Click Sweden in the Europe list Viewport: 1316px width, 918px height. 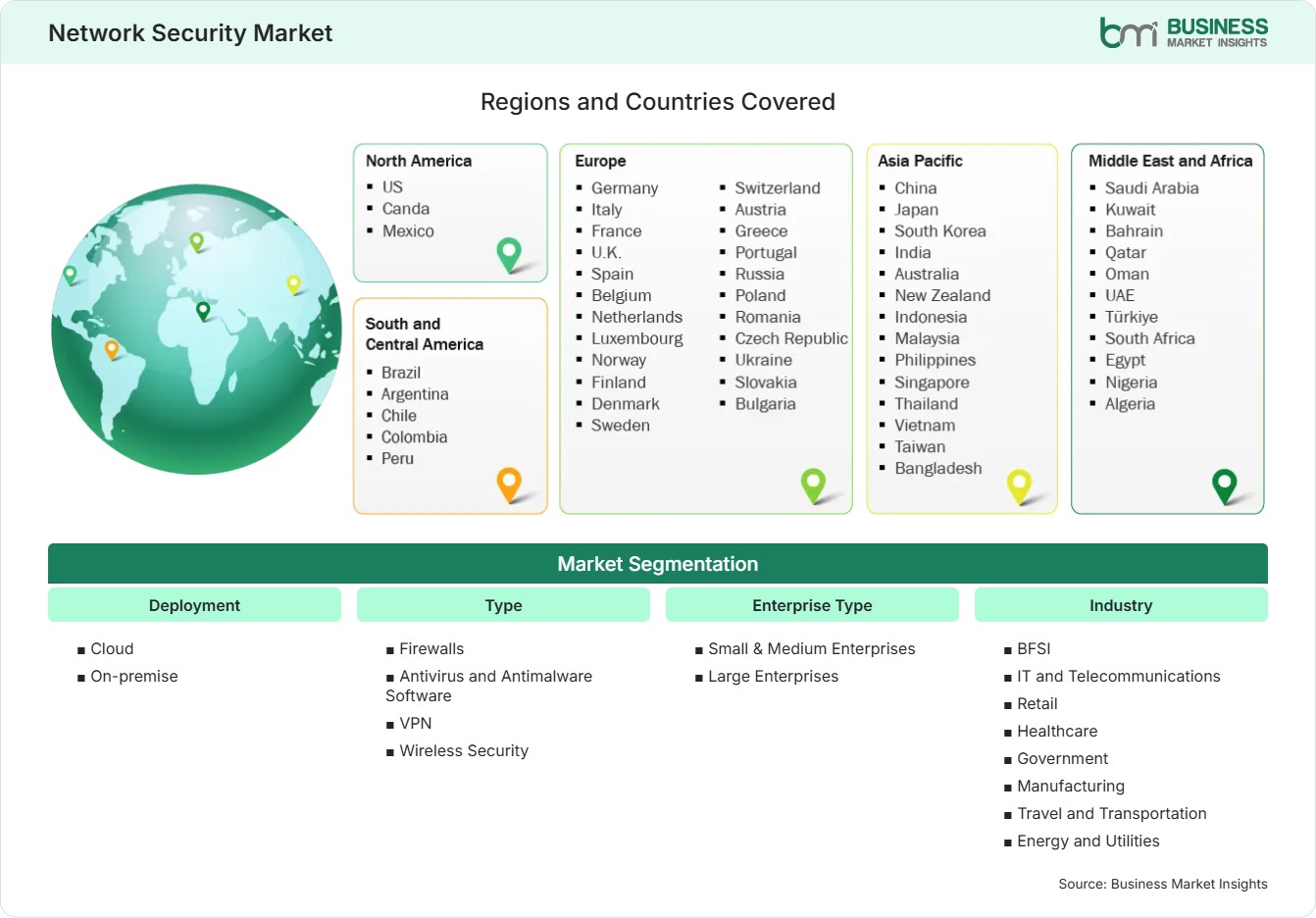pyautogui.click(x=621, y=426)
